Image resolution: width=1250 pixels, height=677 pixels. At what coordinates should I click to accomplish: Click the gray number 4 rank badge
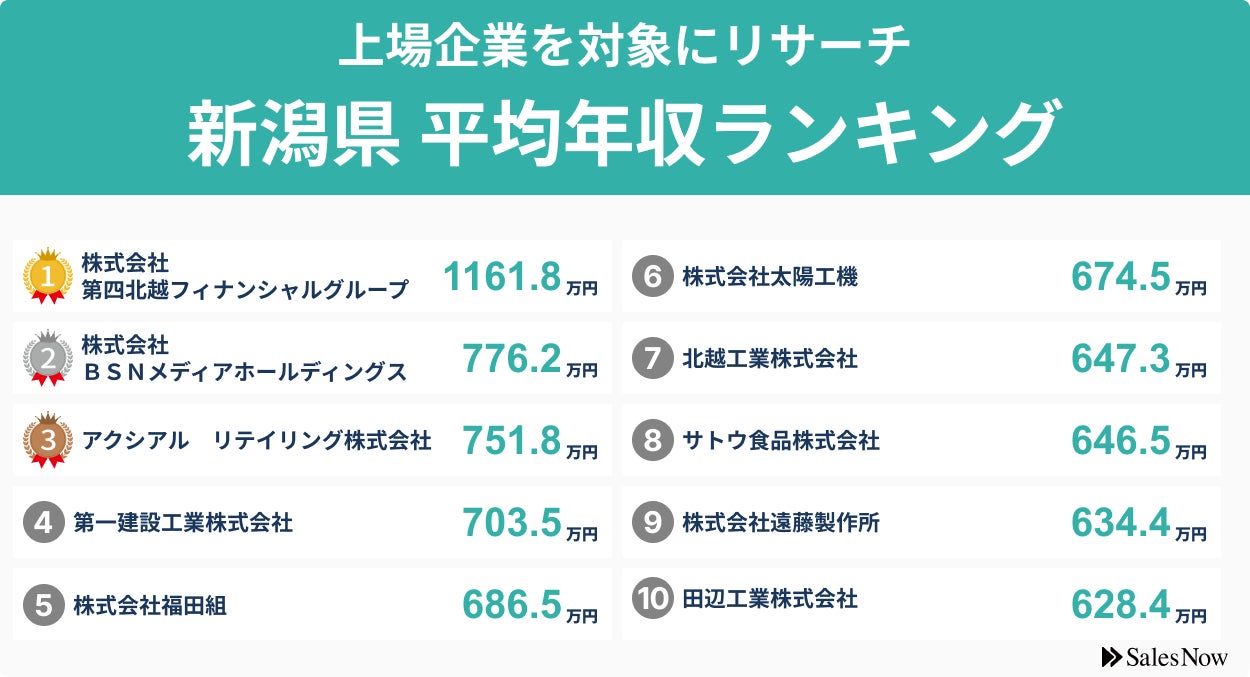click(x=43, y=522)
